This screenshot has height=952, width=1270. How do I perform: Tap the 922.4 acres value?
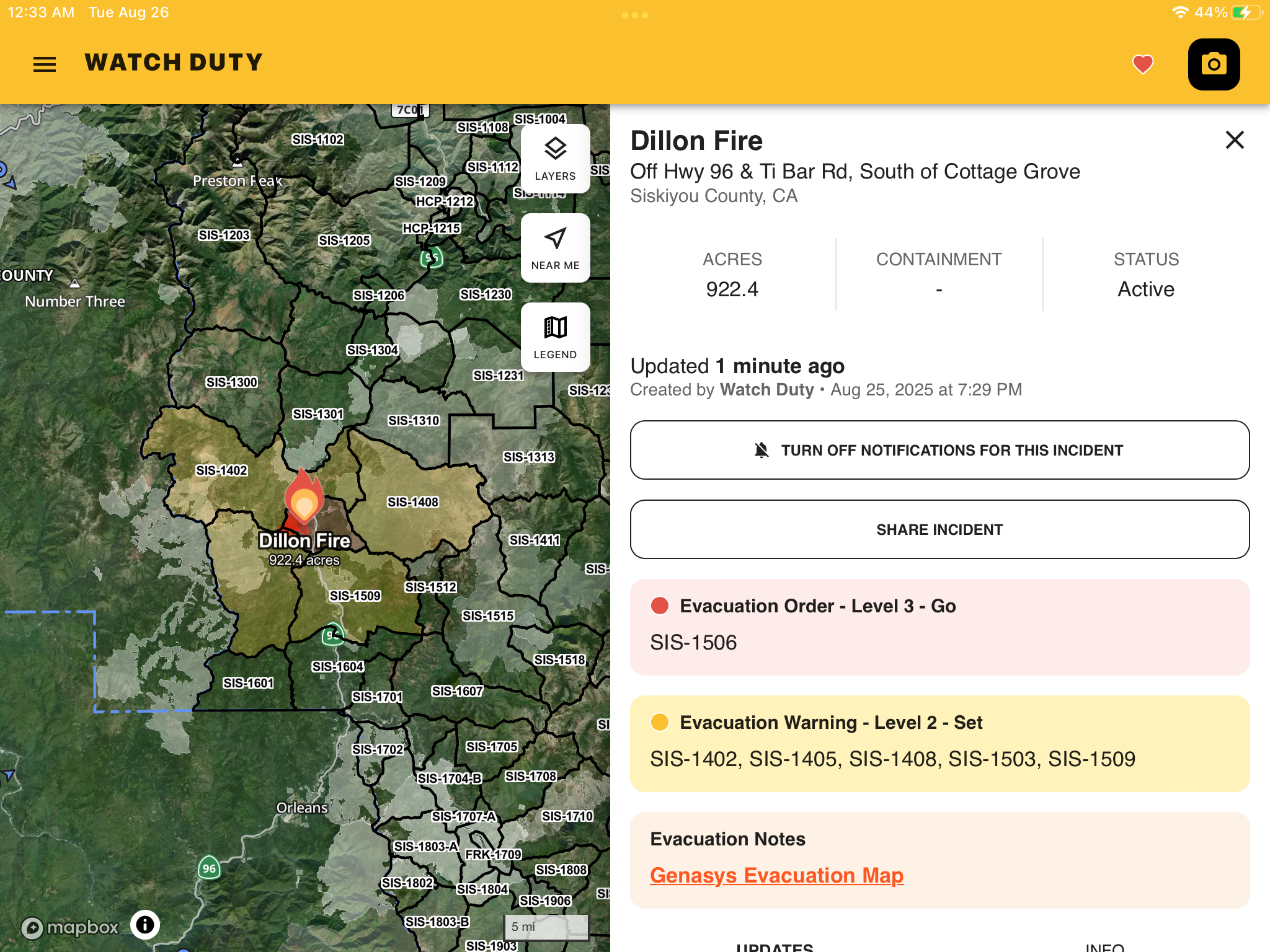732,289
